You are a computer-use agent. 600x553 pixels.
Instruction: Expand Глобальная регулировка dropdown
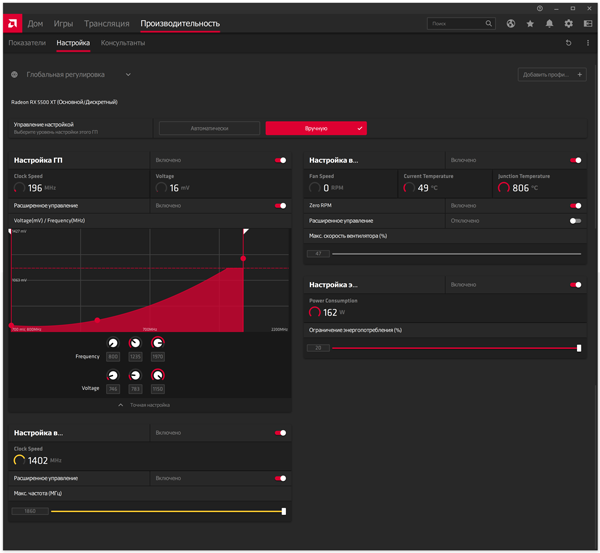click(x=128, y=74)
